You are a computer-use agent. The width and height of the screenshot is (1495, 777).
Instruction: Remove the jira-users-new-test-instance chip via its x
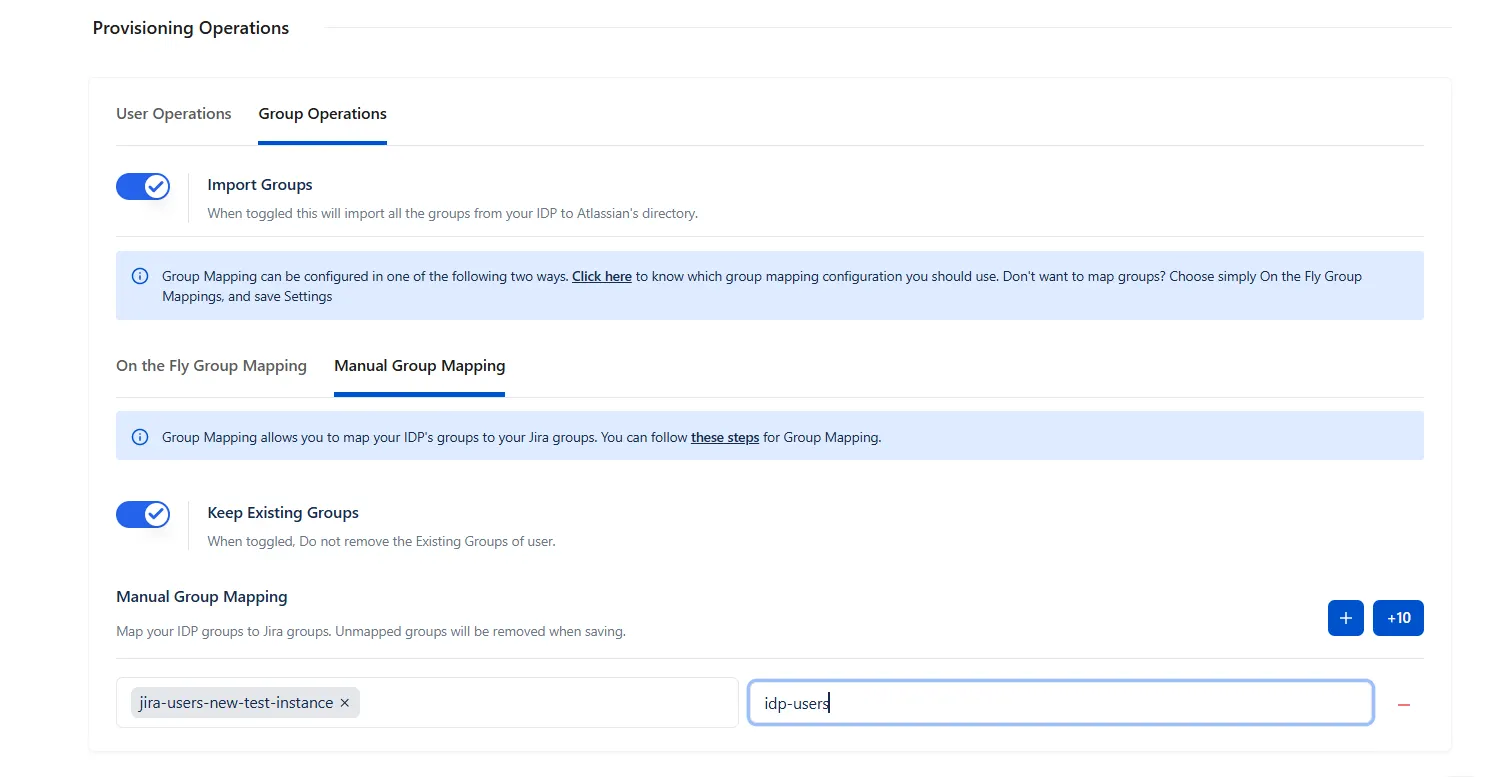pyautogui.click(x=345, y=703)
